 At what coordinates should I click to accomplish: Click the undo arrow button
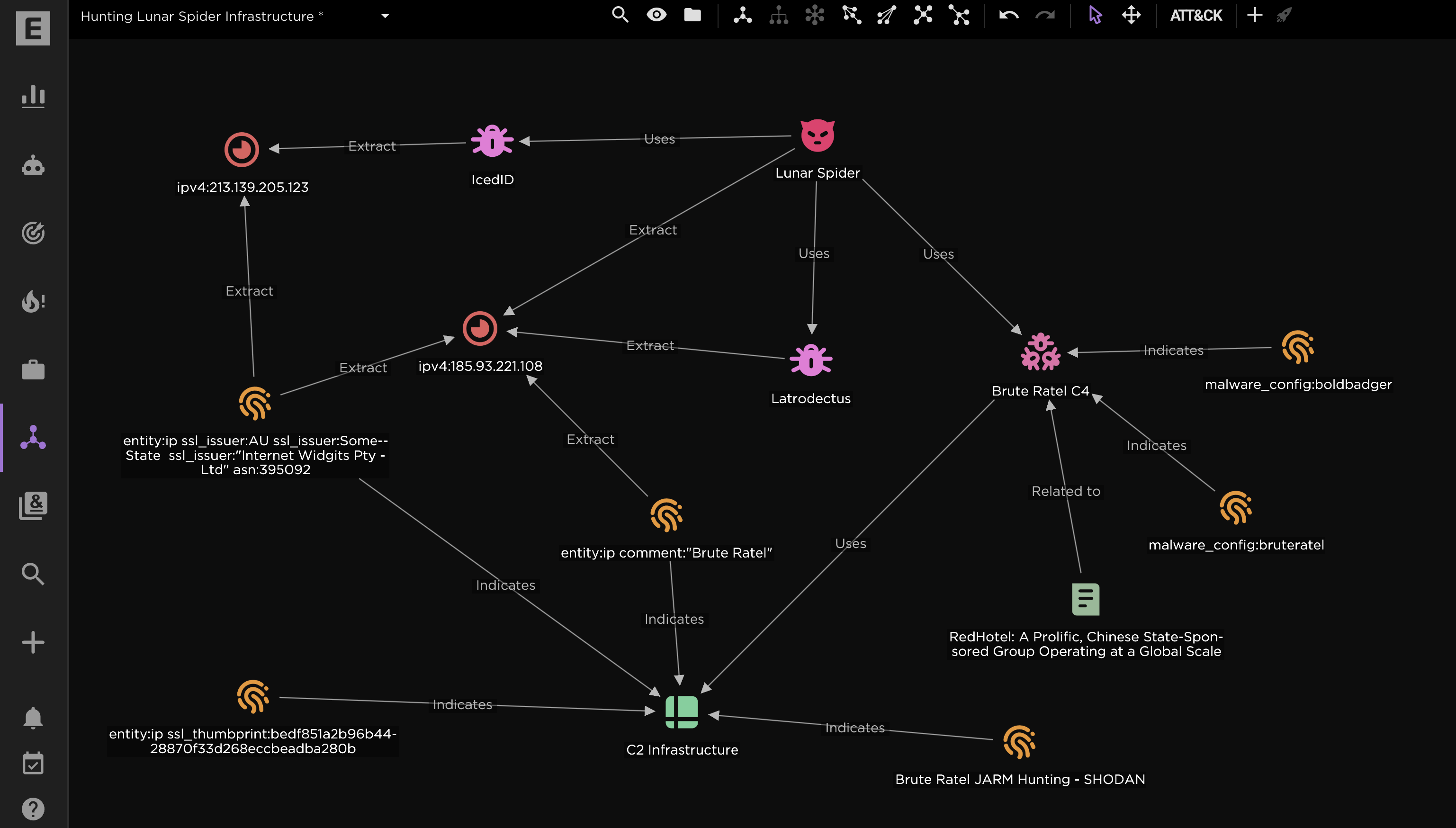click(1008, 15)
